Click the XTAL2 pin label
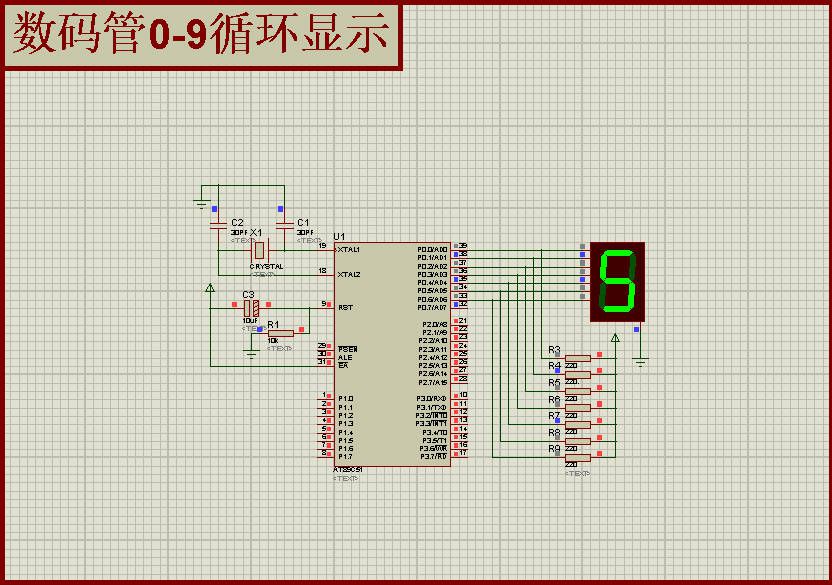The height and width of the screenshot is (585, 832). tap(349, 274)
